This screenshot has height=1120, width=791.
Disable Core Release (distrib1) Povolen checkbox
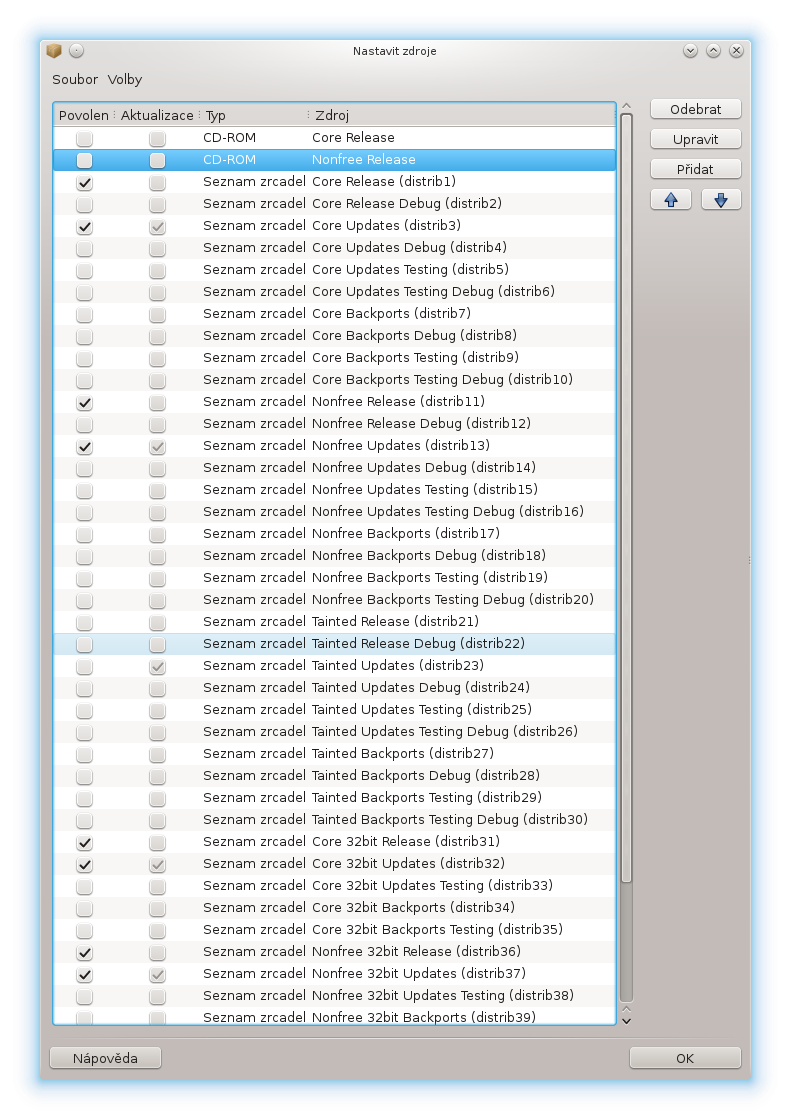click(x=84, y=183)
